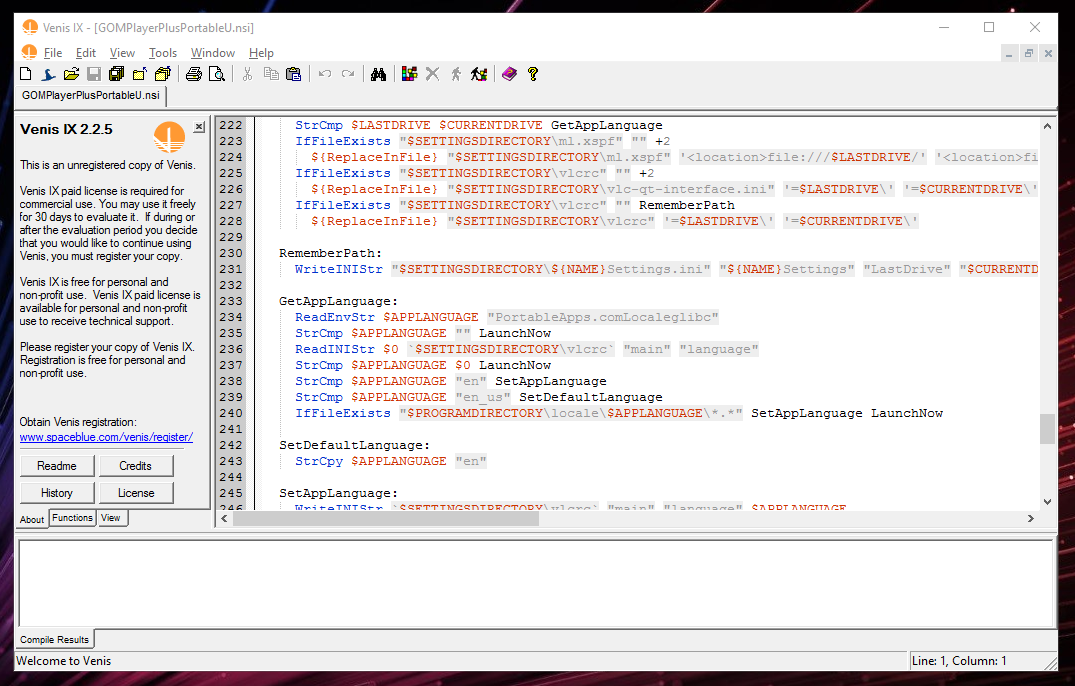Close the inner document with the X below title bar
The height and width of the screenshot is (686, 1075).
[x=1048, y=53]
